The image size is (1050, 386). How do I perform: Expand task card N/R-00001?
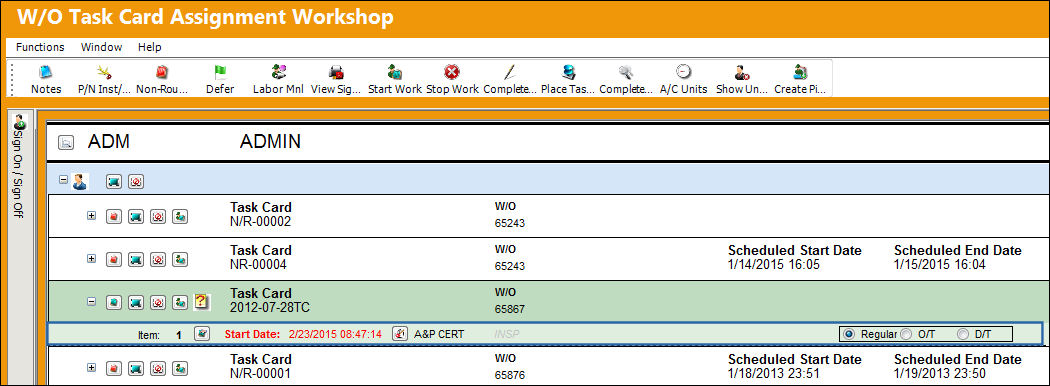tap(92, 367)
